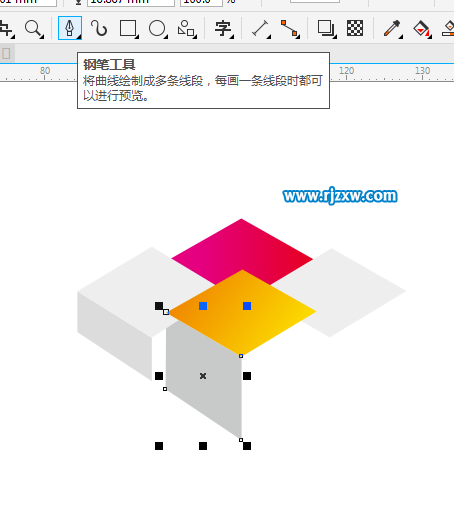Click the 100.0 percent scale field
Viewport: 454px width, 510px height.
pos(201,3)
